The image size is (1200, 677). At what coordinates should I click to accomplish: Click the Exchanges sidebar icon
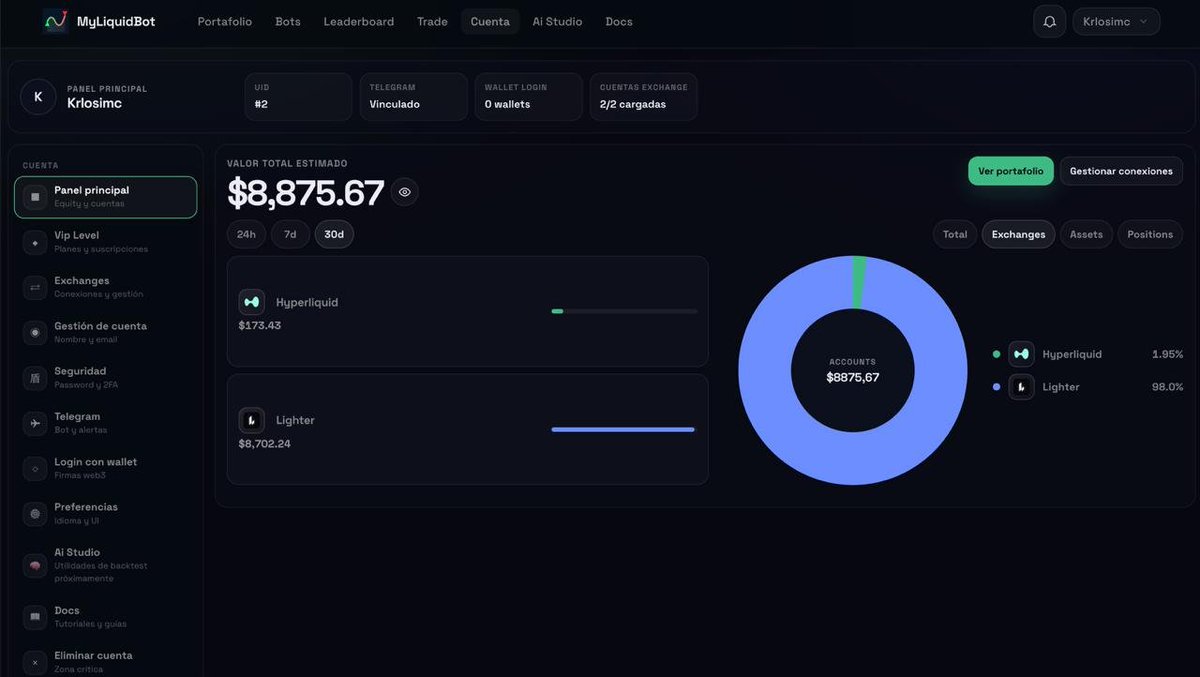(x=35, y=287)
